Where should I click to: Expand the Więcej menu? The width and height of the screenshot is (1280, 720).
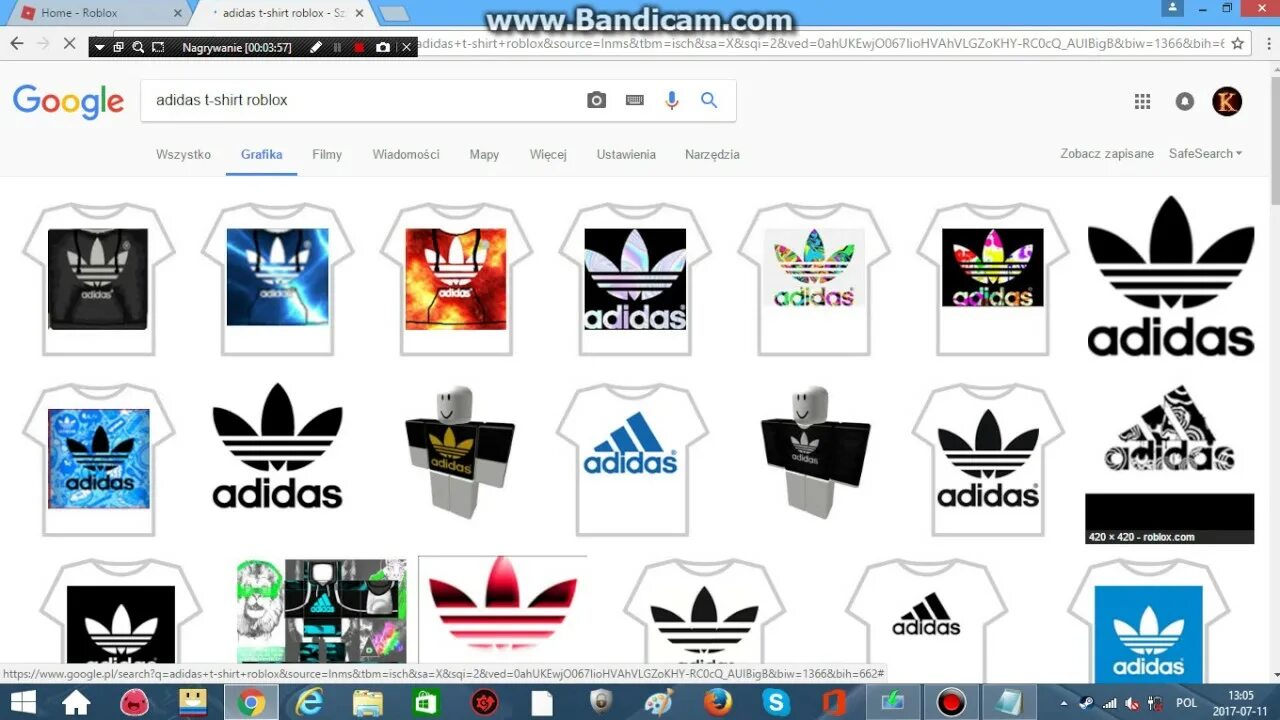548,154
